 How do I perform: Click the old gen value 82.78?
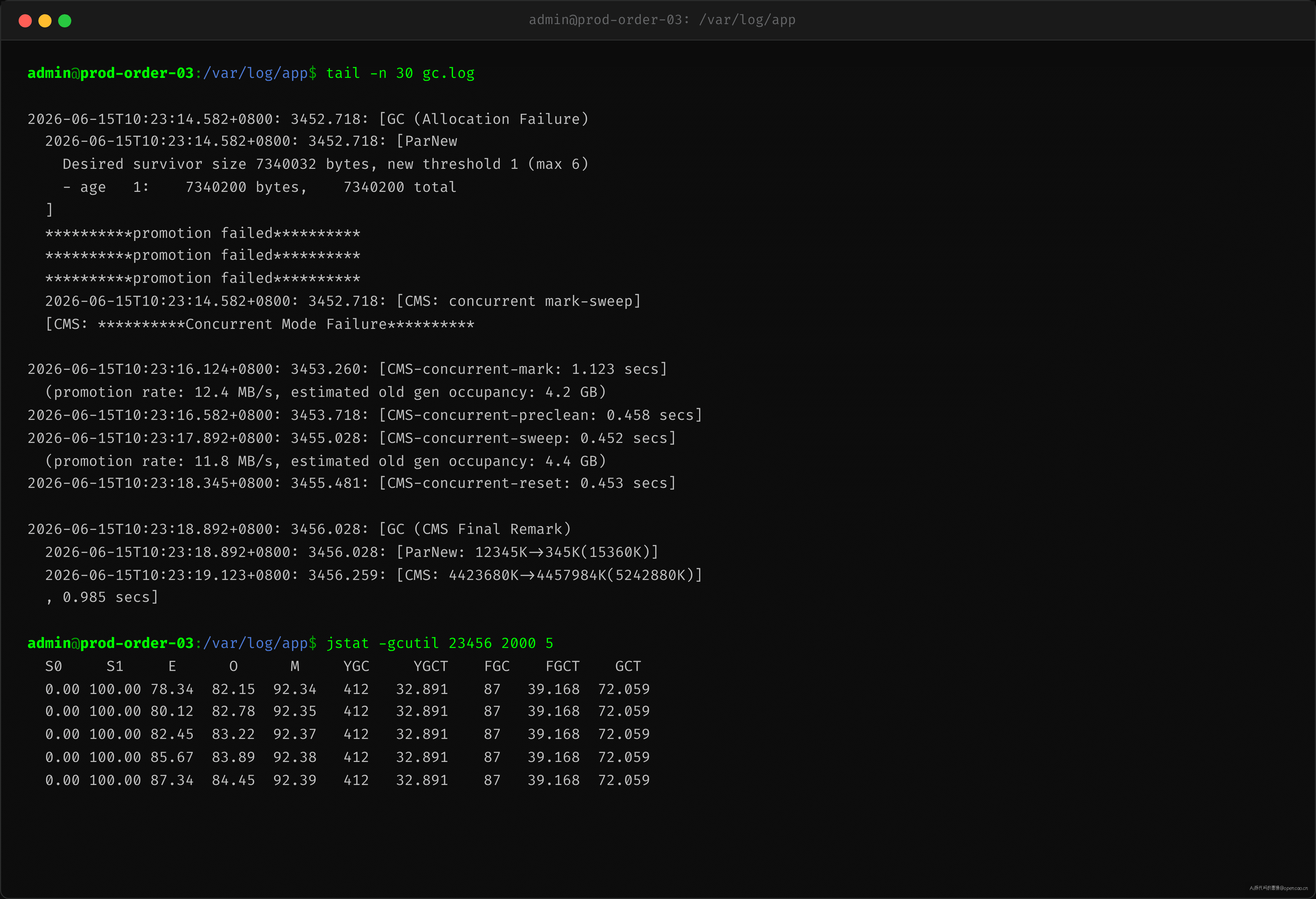233,712
